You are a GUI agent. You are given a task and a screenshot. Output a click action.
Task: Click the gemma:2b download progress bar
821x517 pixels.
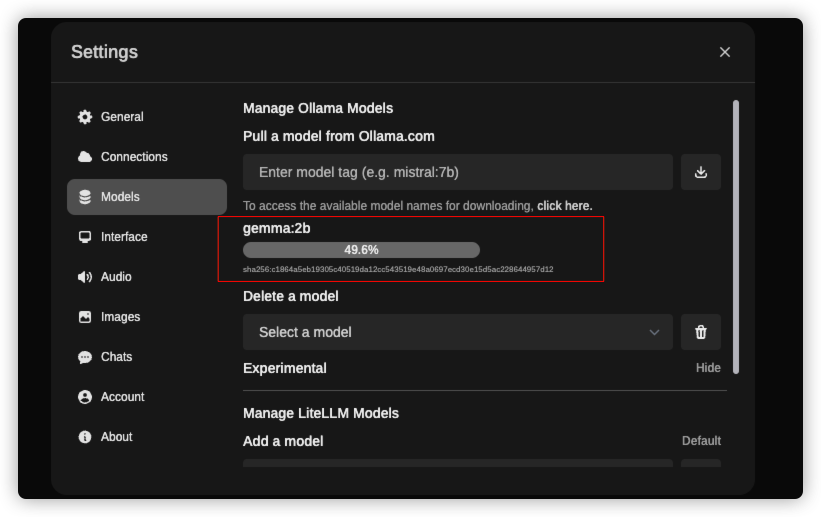tap(361, 250)
